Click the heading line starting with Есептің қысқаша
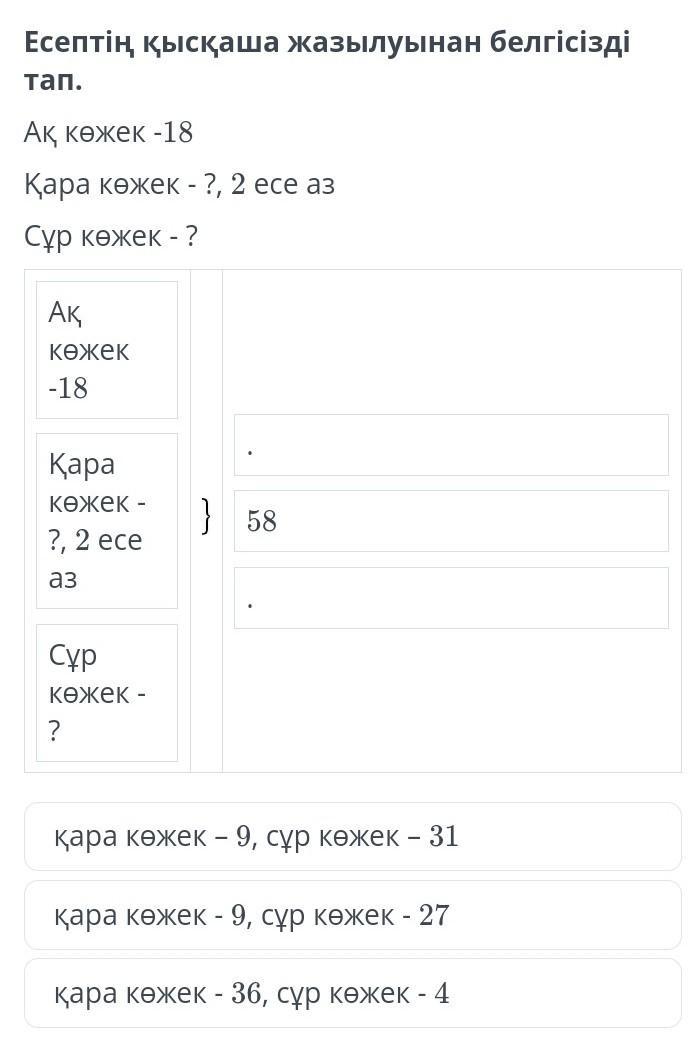The height and width of the screenshot is (1045, 699). [x=327, y=43]
